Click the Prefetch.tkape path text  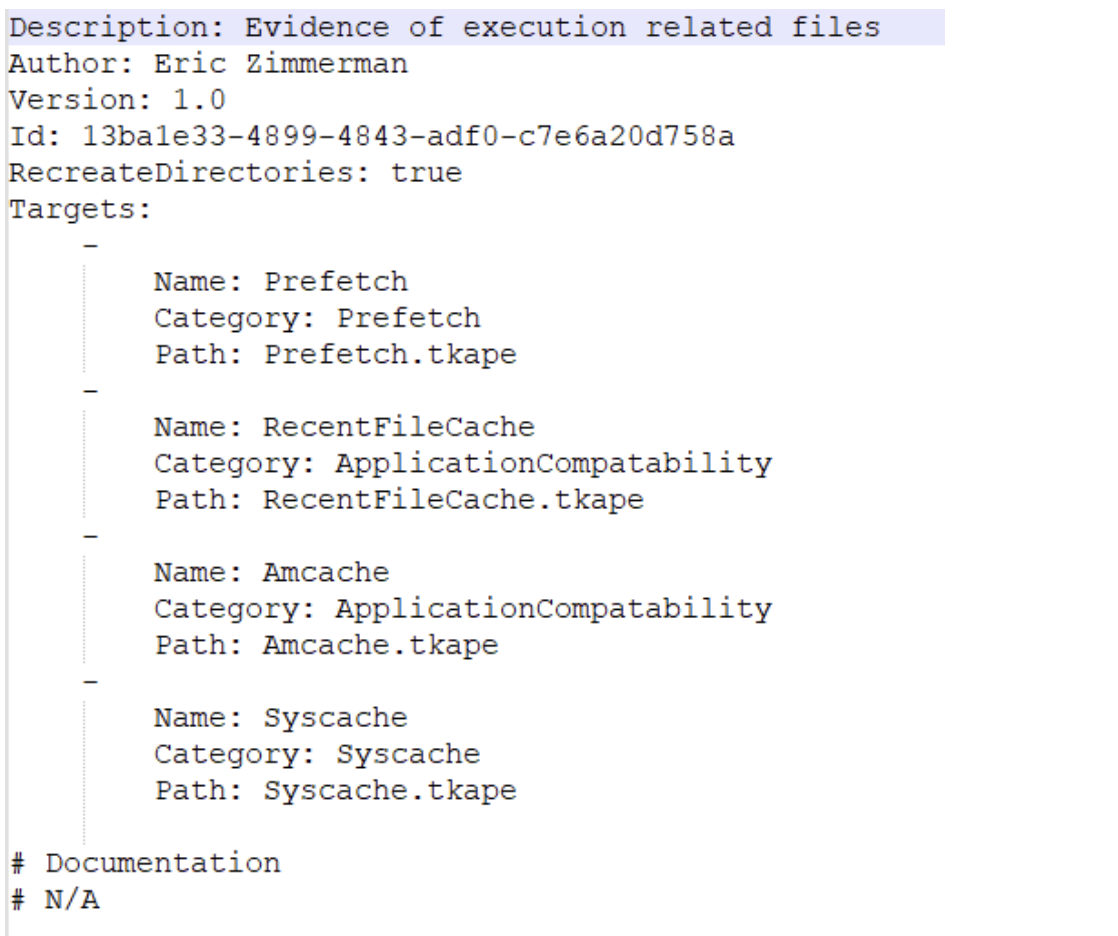click(x=390, y=355)
